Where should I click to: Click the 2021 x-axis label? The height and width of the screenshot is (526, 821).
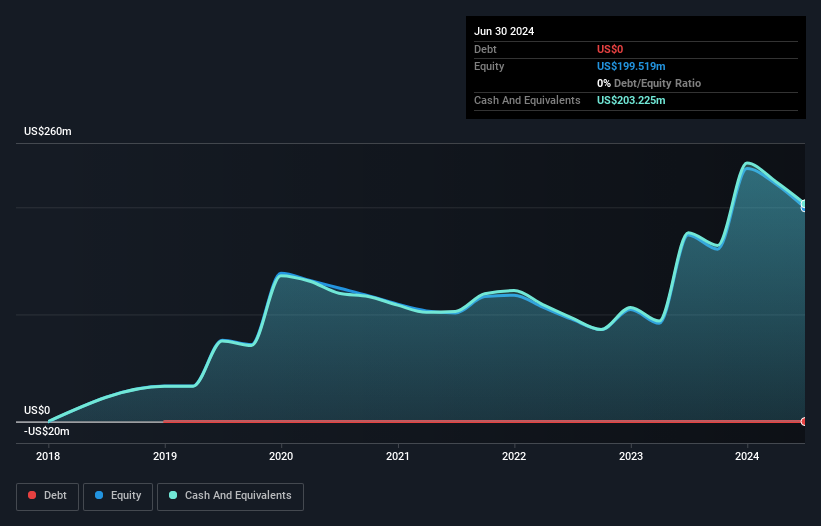click(x=398, y=456)
